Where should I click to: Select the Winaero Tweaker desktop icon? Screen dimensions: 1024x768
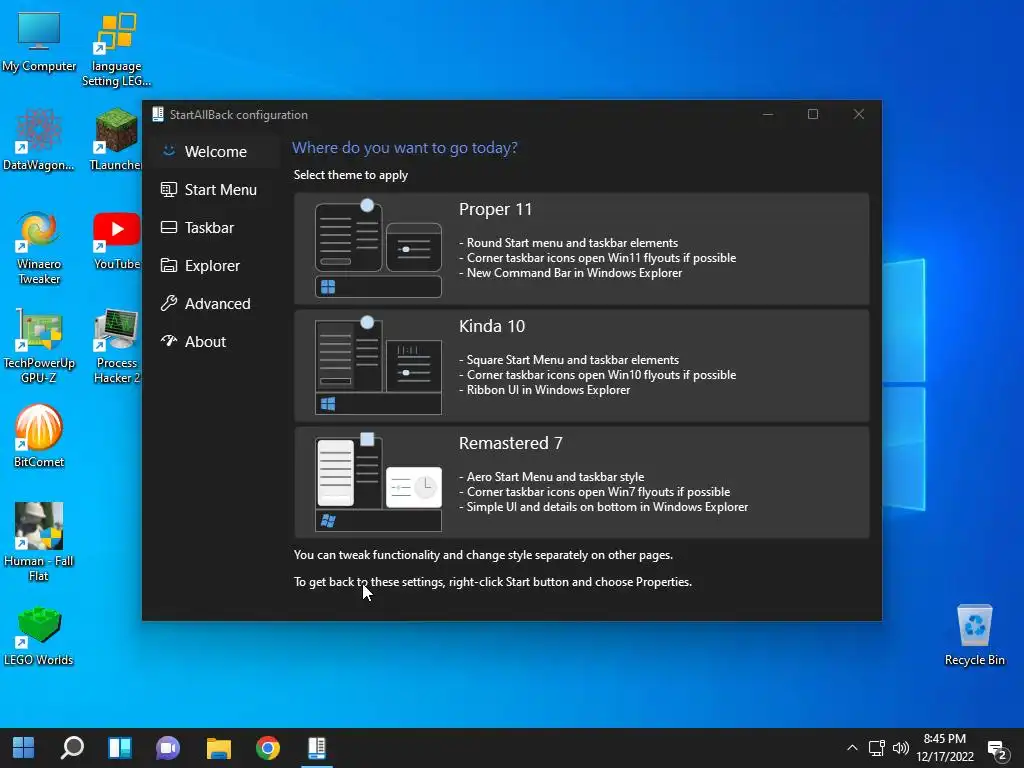pos(39,247)
